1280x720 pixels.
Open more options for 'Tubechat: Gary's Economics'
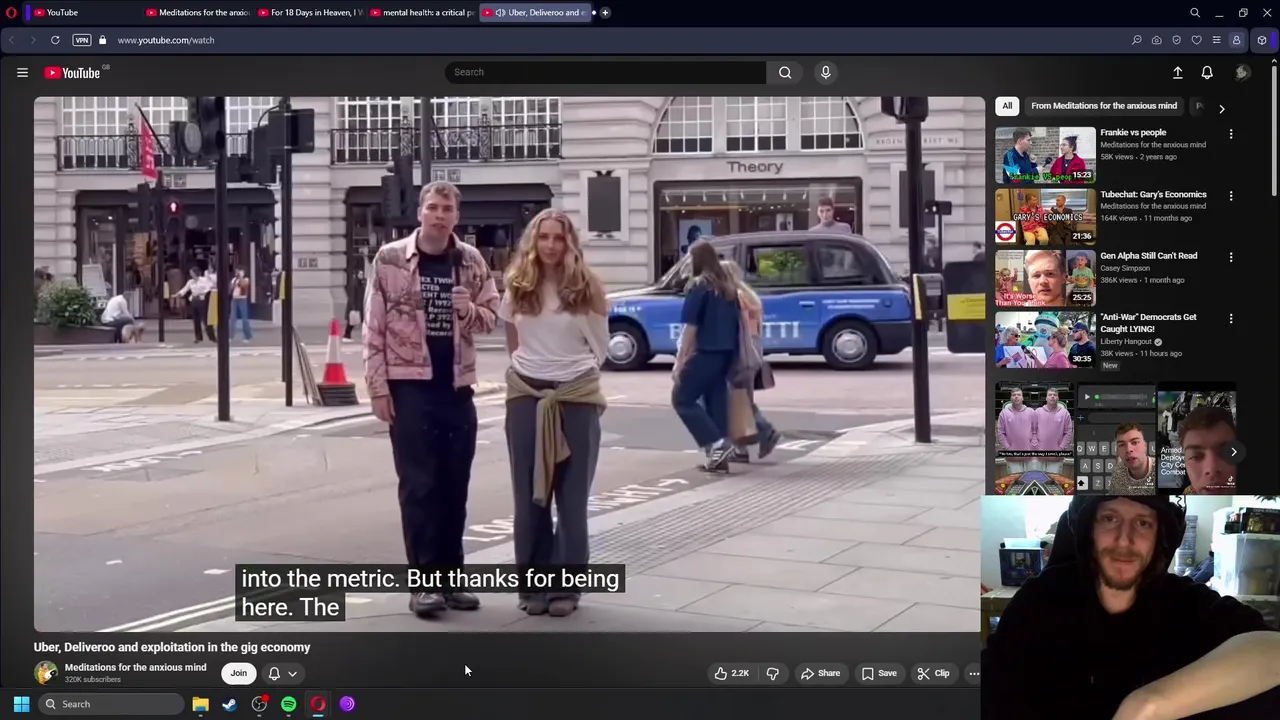click(1231, 196)
